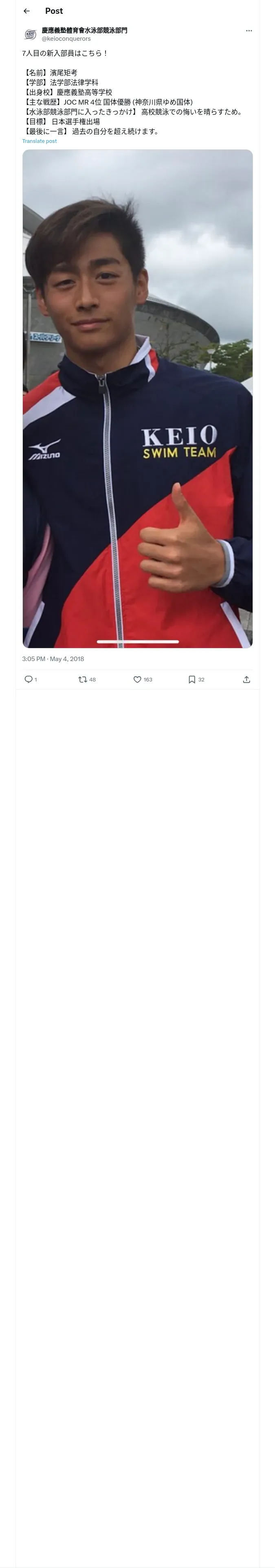Click the reply speech bubble icon

pyautogui.click(x=28, y=679)
